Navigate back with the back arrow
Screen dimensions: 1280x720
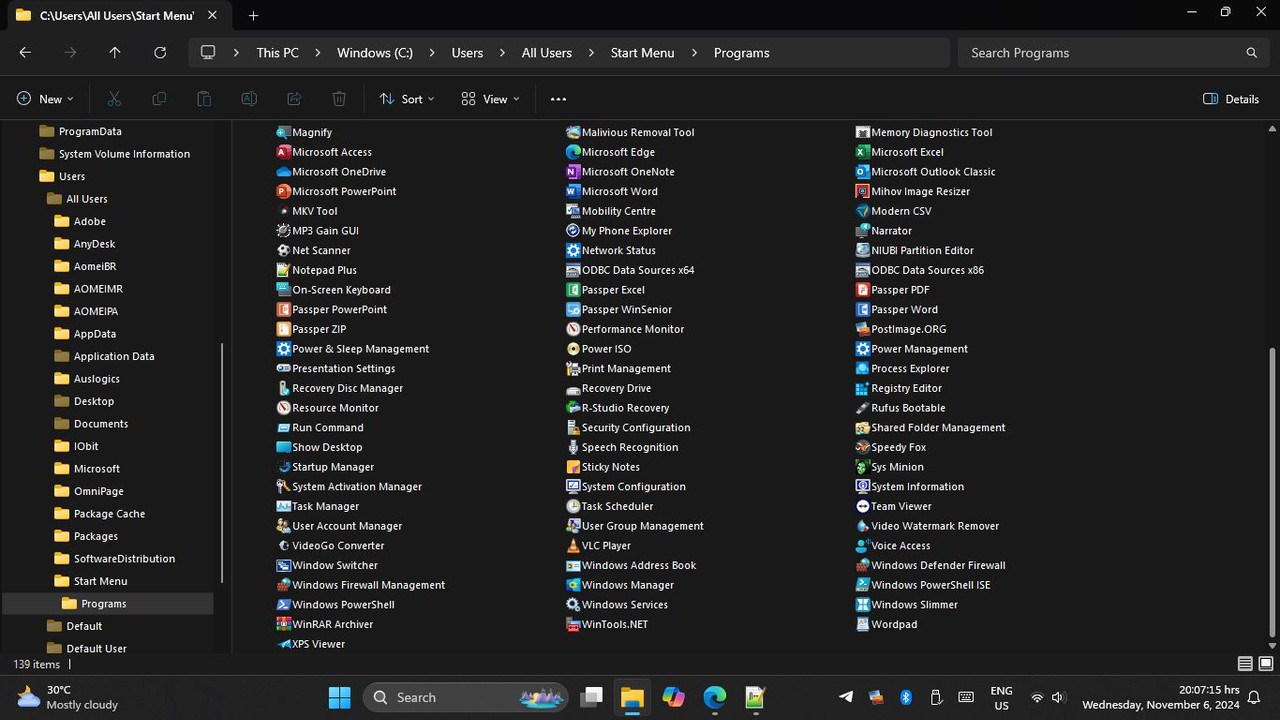25,53
